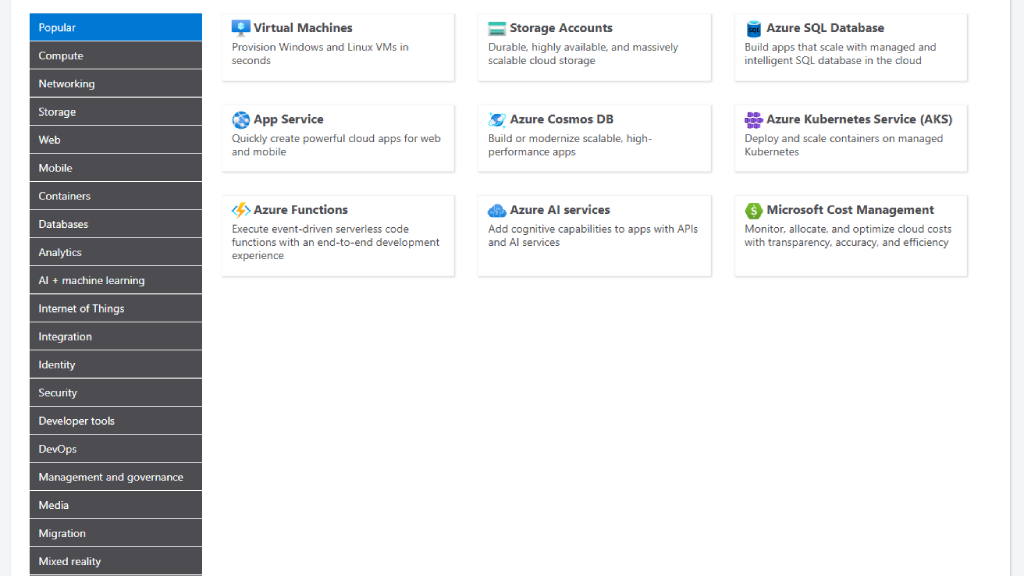This screenshot has height=576, width=1024.
Task: Open the Integration category
Action: [116, 336]
